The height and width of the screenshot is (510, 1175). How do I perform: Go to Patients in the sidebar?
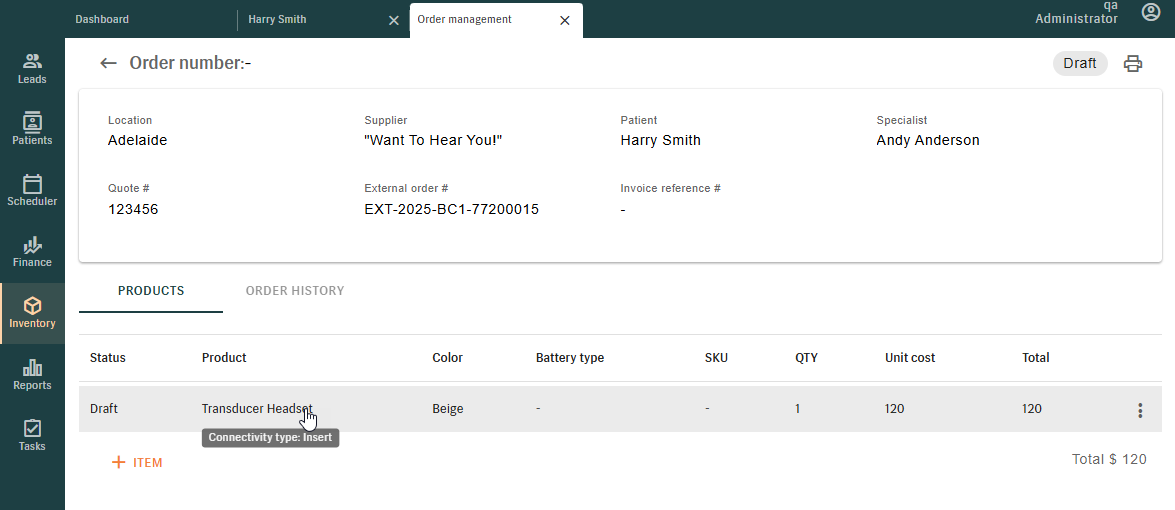tap(32, 130)
